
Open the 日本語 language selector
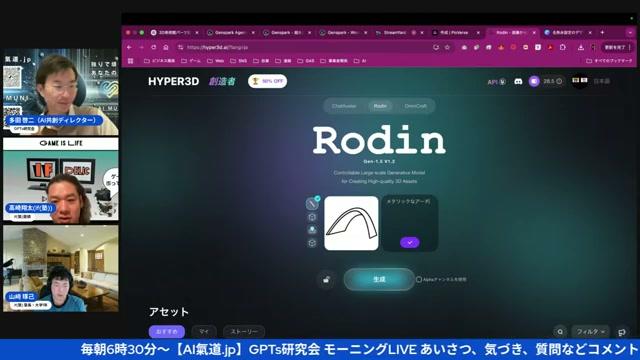(x=602, y=81)
